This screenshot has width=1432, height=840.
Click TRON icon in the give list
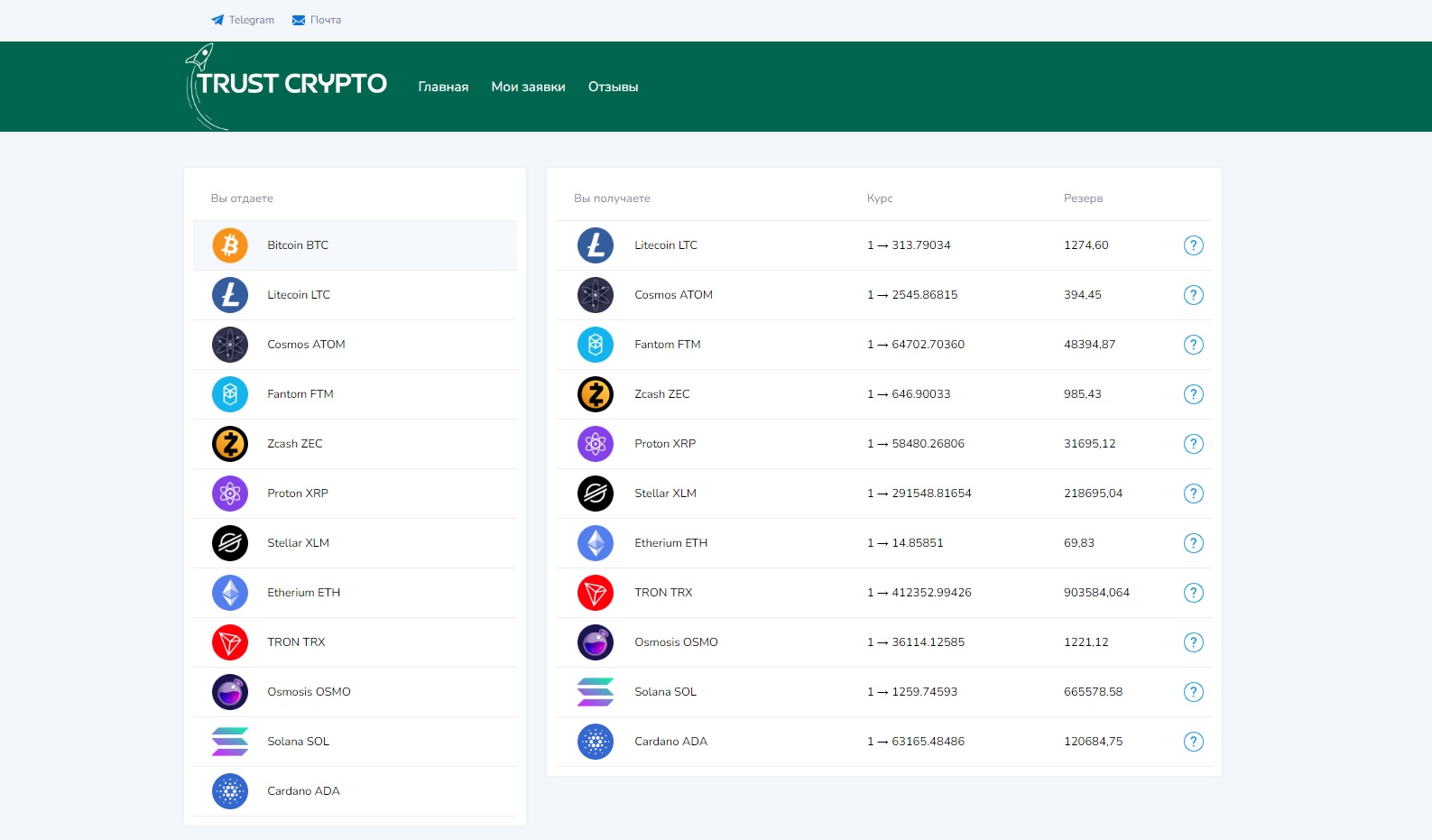coord(230,642)
